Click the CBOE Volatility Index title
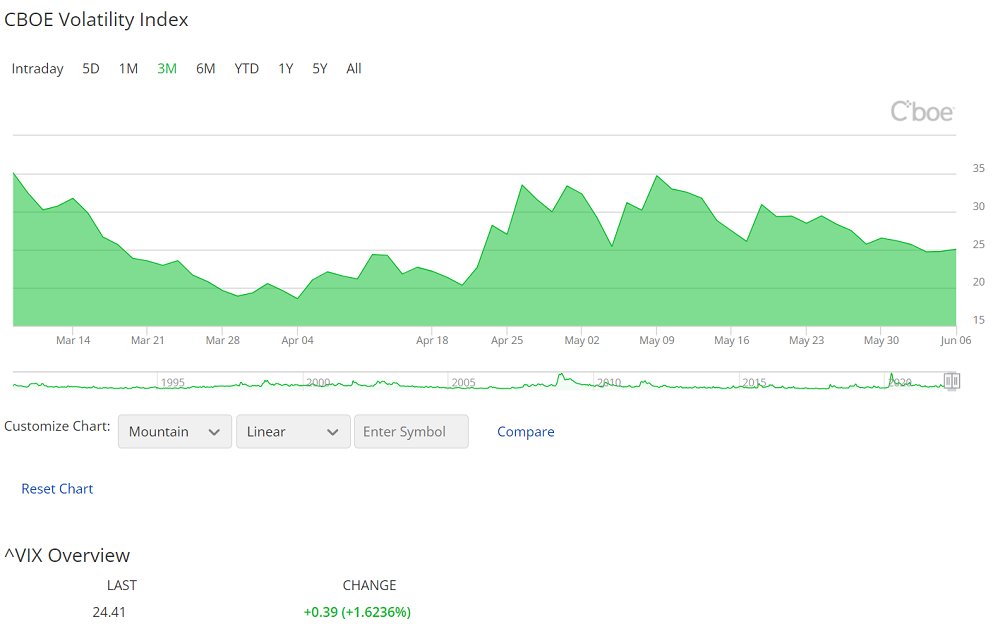Image resolution: width=1000 pixels, height=631 pixels. click(96, 20)
